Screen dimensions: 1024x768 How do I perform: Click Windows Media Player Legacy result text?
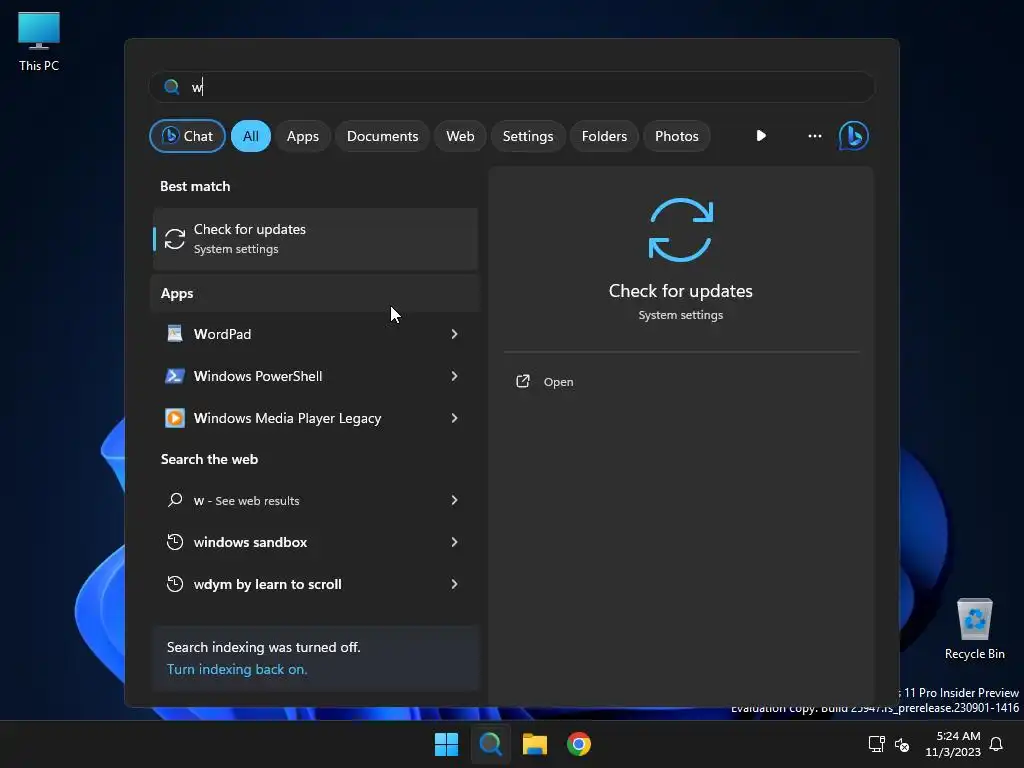[287, 418]
